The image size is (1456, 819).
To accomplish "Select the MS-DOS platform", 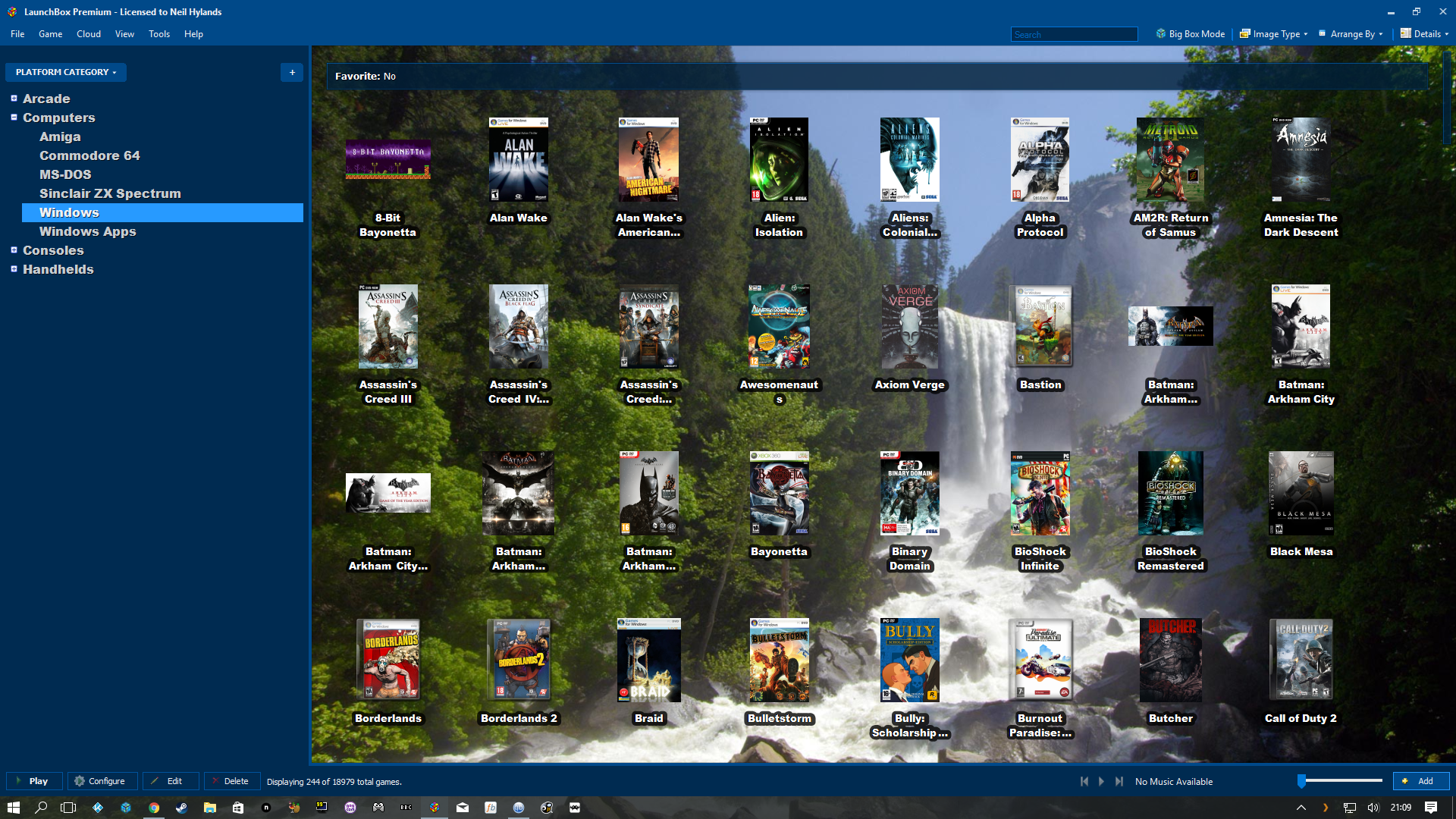I will pyautogui.click(x=65, y=174).
